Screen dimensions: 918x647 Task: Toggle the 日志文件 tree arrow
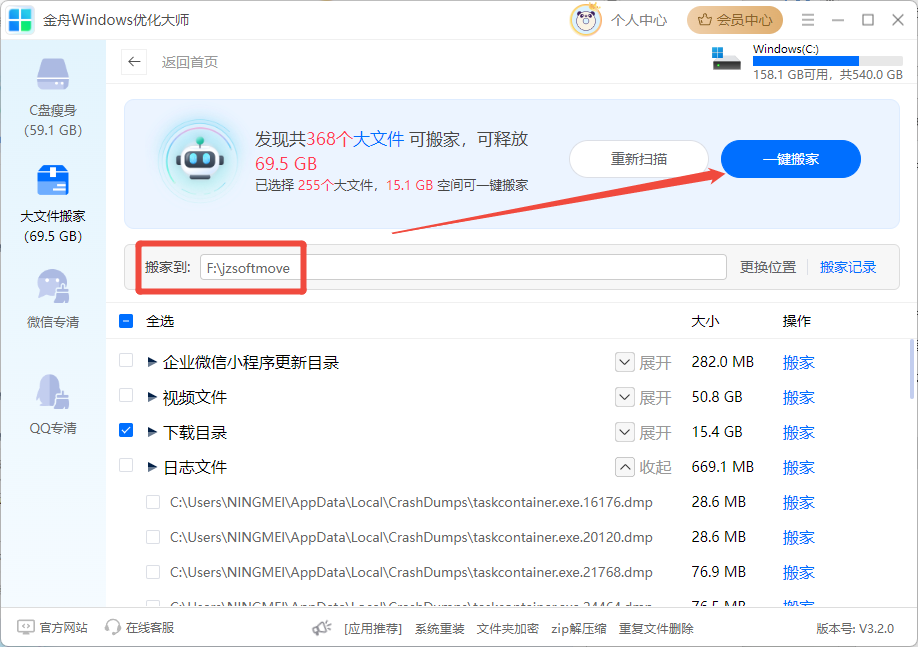coord(152,467)
